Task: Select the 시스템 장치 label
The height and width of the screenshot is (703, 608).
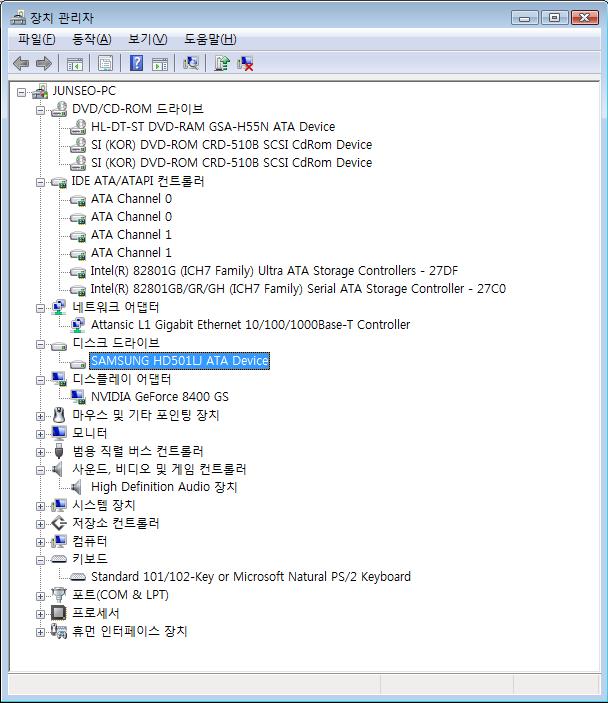Action: pyautogui.click(x=104, y=505)
